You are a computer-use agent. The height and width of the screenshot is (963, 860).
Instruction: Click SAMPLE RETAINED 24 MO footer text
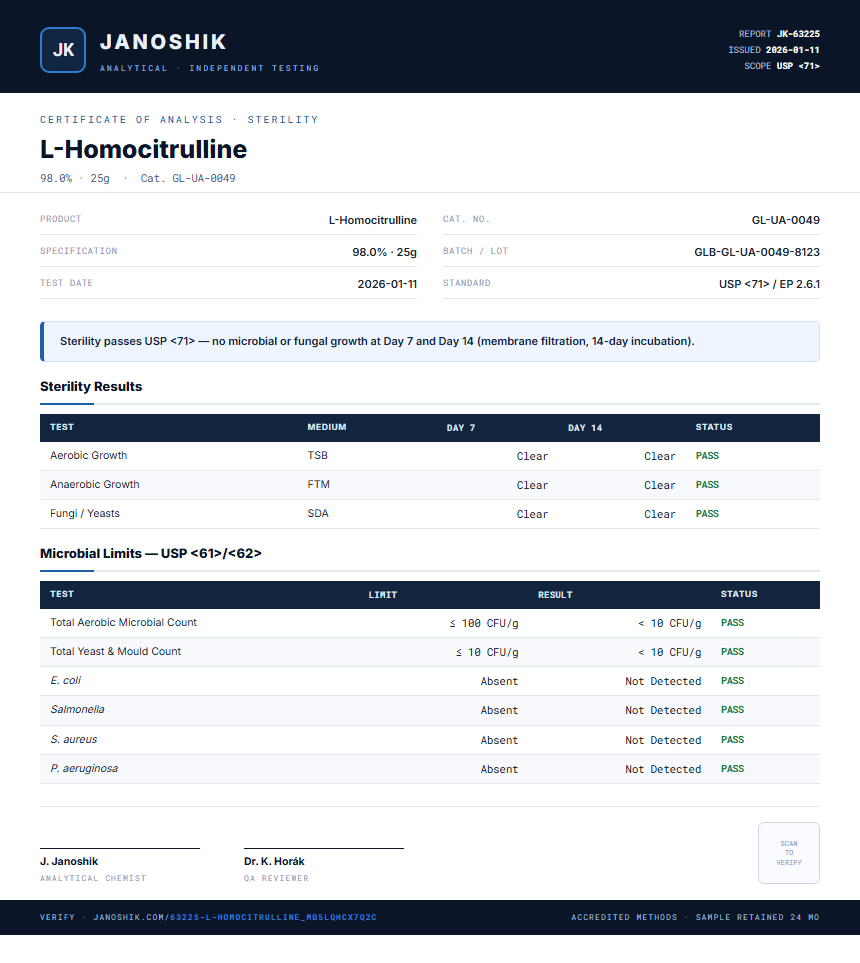tap(757, 917)
